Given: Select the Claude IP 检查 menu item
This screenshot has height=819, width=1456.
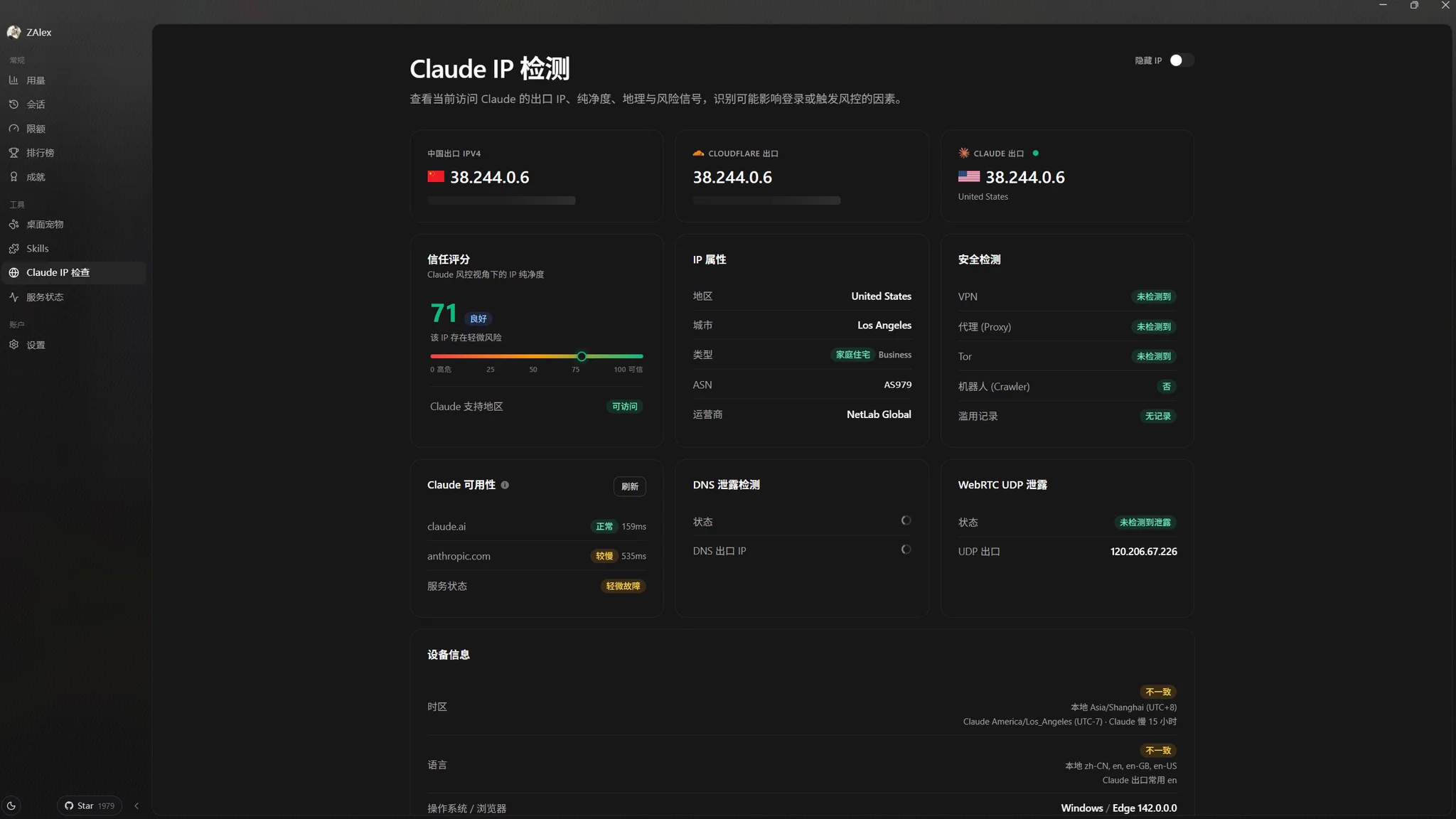Looking at the screenshot, I should pyautogui.click(x=74, y=273).
